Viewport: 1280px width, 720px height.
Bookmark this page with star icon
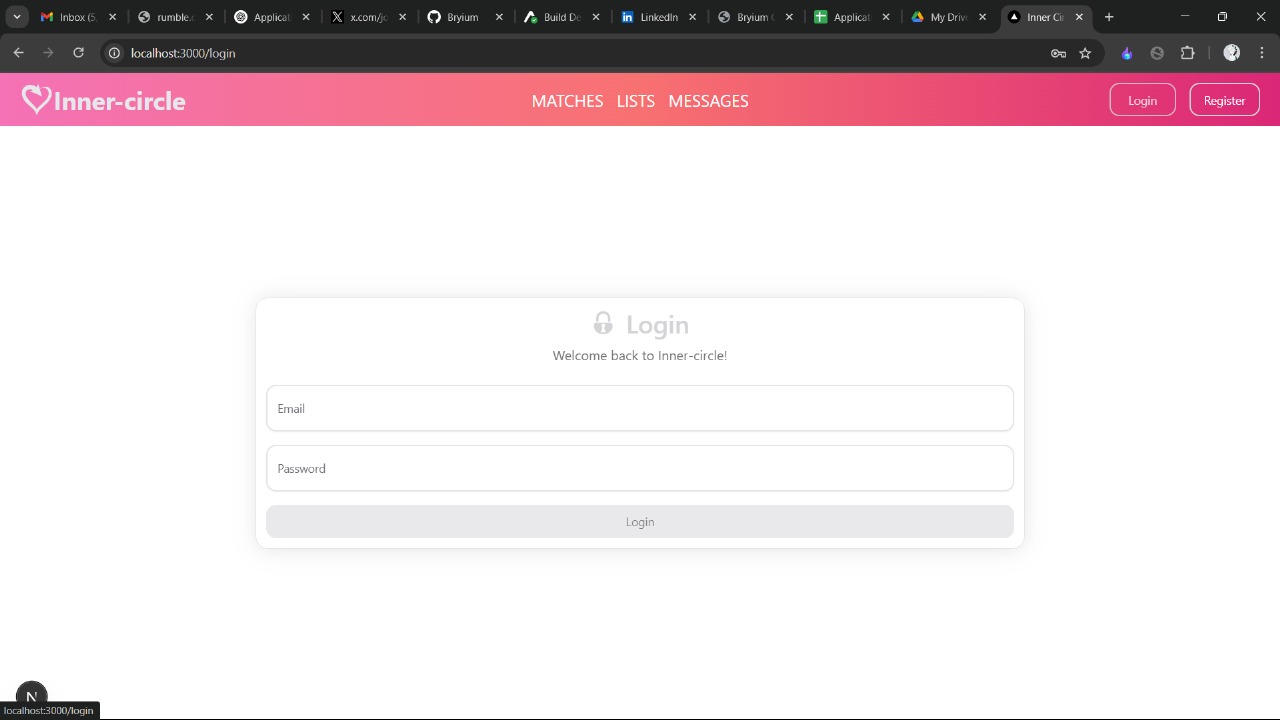point(1085,53)
